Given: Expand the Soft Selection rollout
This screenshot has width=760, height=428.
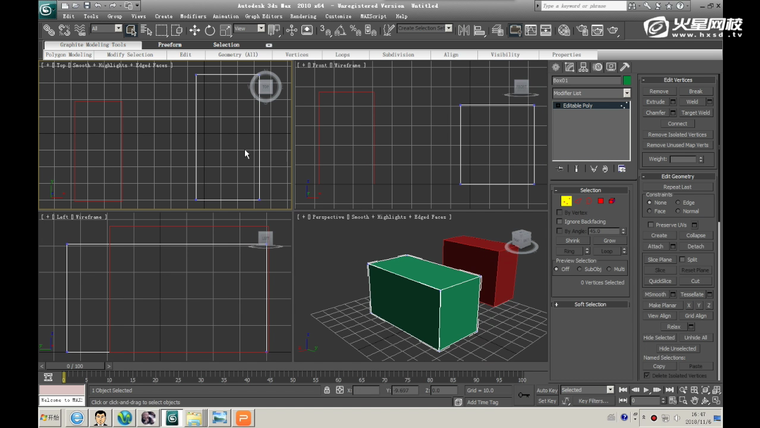Looking at the screenshot, I should [x=590, y=304].
